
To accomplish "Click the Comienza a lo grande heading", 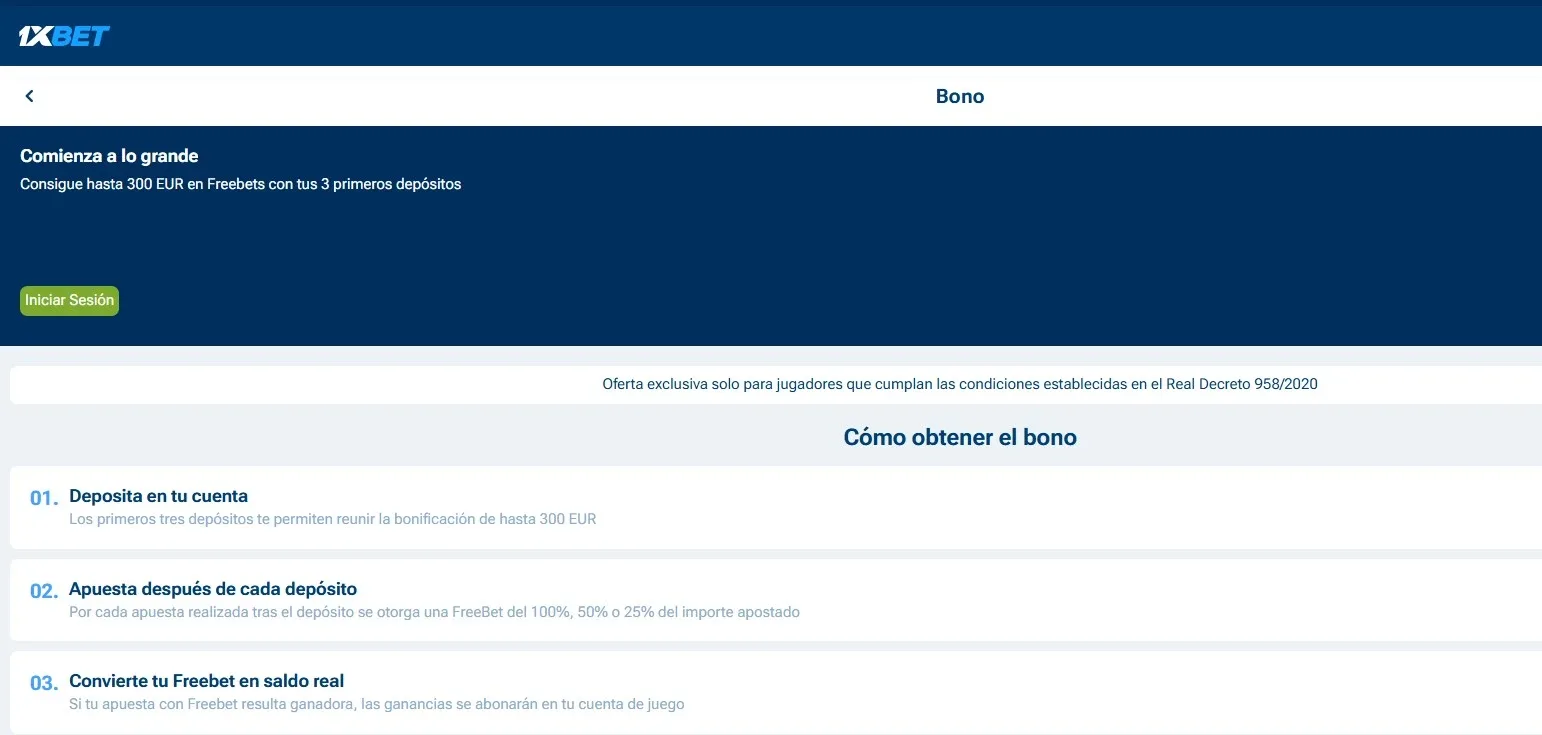I will 109,156.
